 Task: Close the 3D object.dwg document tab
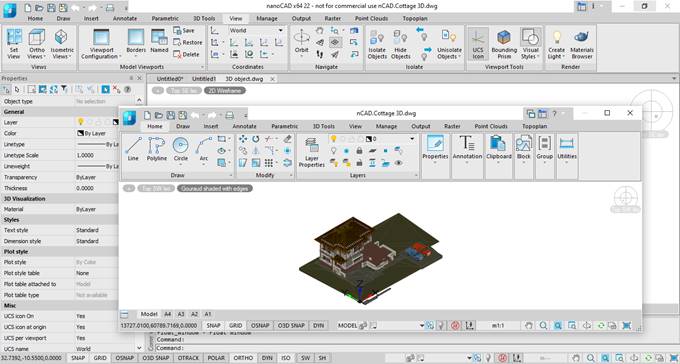point(272,79)
